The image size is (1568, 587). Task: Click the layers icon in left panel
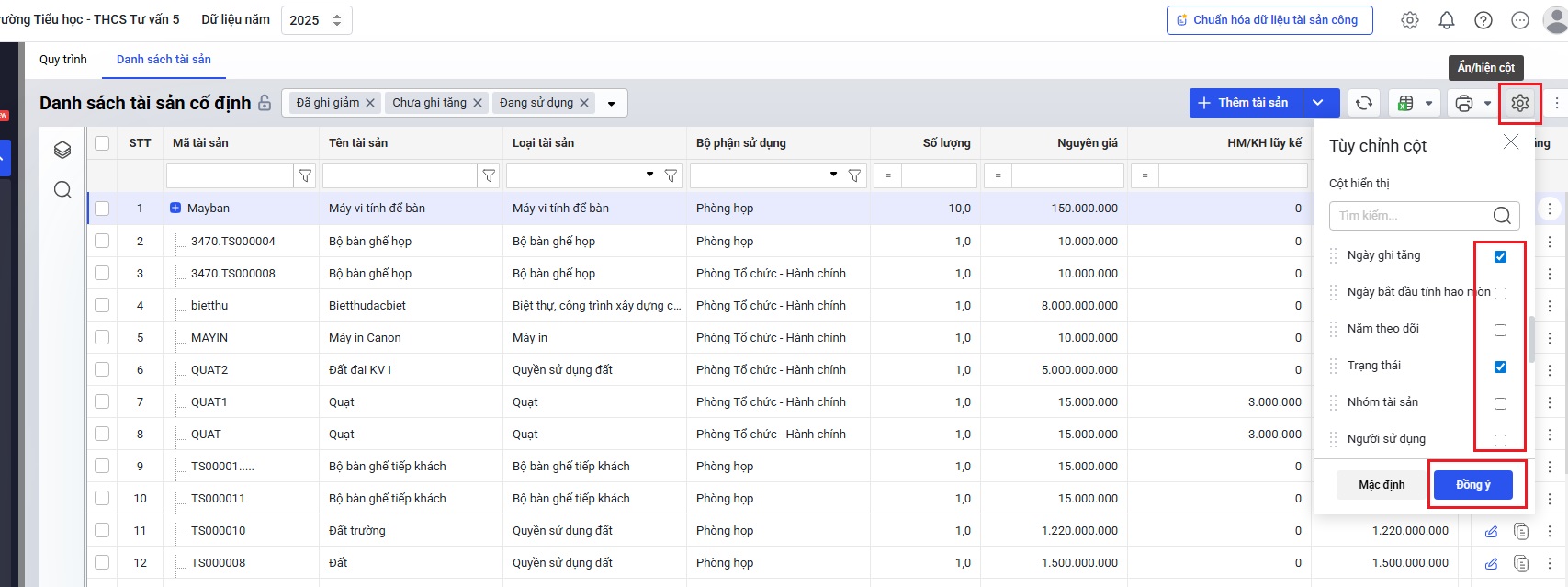62,150
